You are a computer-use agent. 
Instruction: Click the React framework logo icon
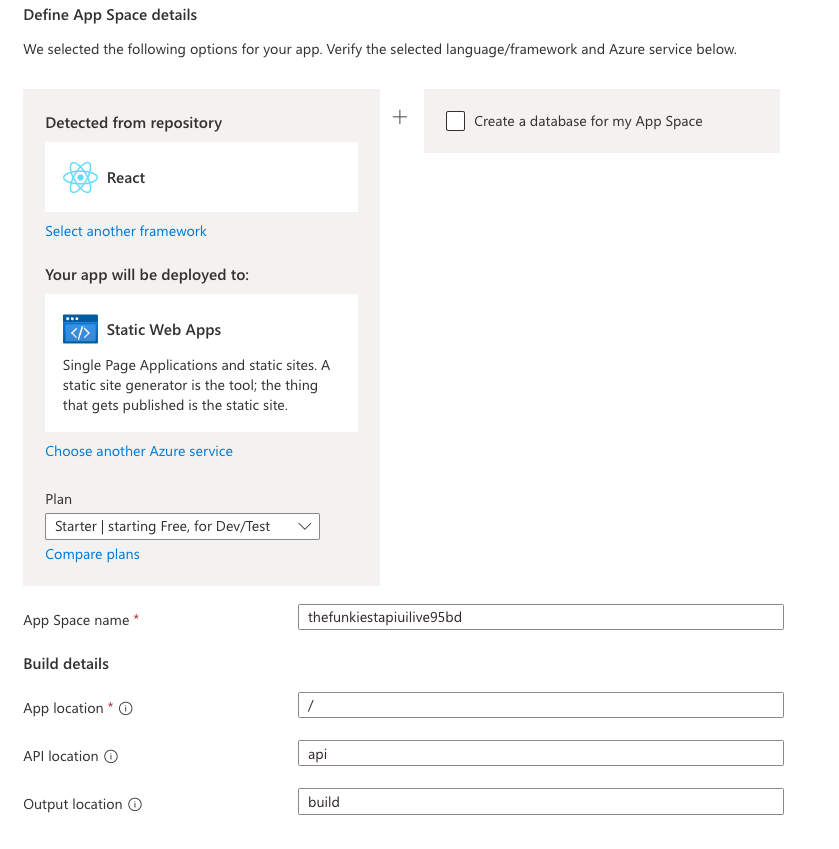(80, 178)
